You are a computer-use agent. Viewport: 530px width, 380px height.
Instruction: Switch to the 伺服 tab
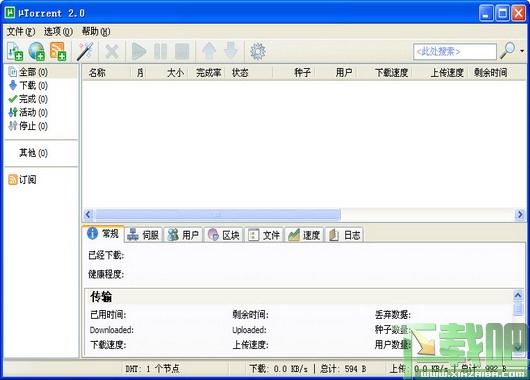pos(144,235)
